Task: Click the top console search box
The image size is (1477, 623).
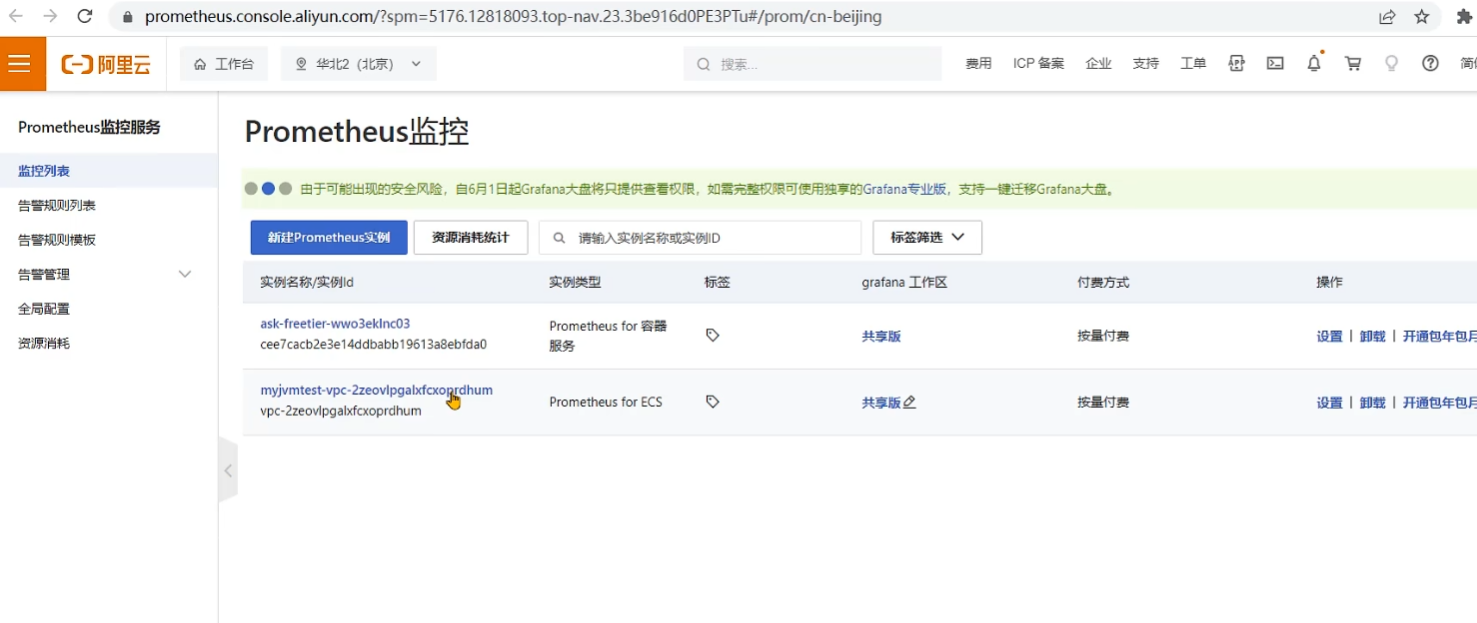Action: pyautogui.click(x=812, y=63)
